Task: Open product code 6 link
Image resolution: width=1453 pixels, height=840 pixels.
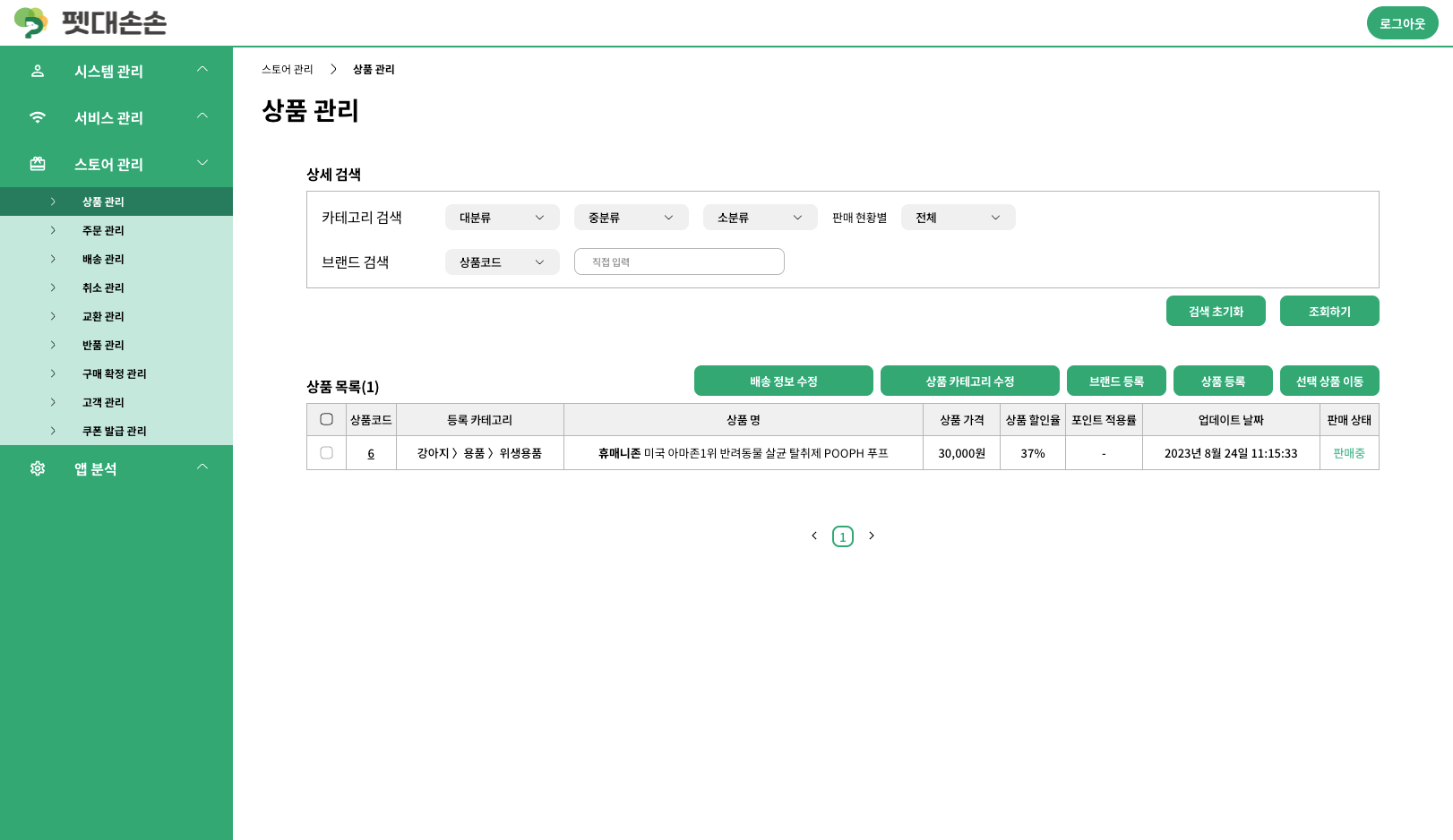Action: click(x=371, y=453)
